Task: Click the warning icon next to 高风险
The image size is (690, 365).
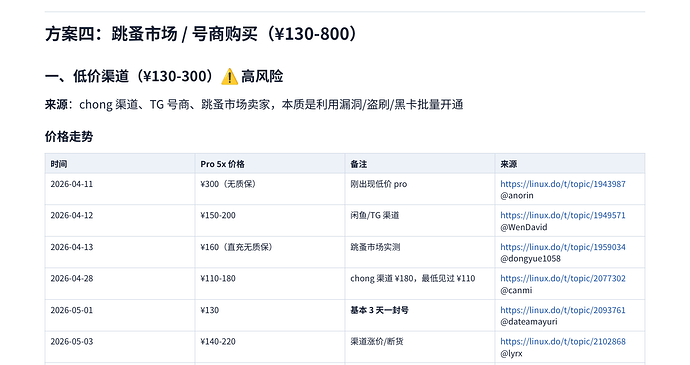Action: (229, 77)
